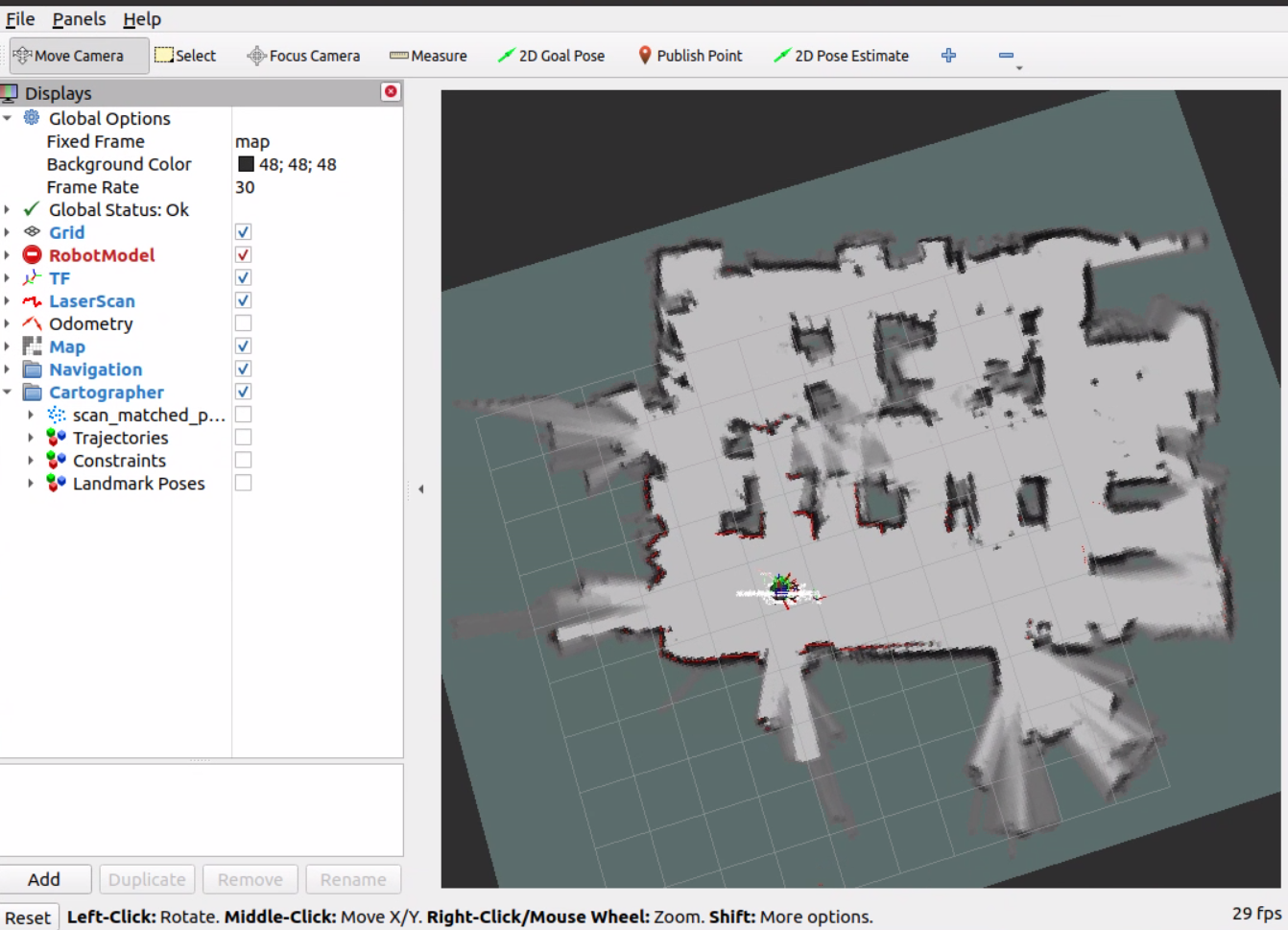The height and width of the screenshot is (930, 1288).
Task: Select the 2D Pose Estimate tool
Action: (842, 55)
